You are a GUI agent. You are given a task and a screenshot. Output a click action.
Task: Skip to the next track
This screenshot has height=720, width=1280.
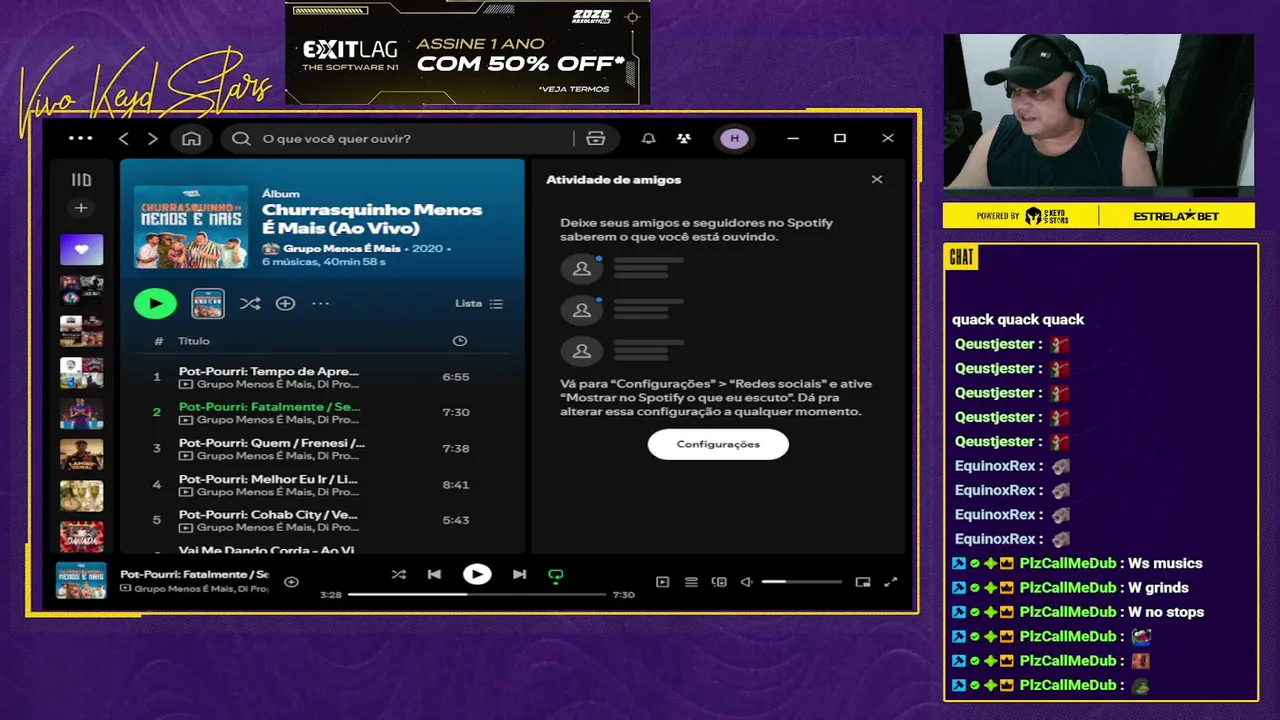pyautogui.click(x=519, y=574)
